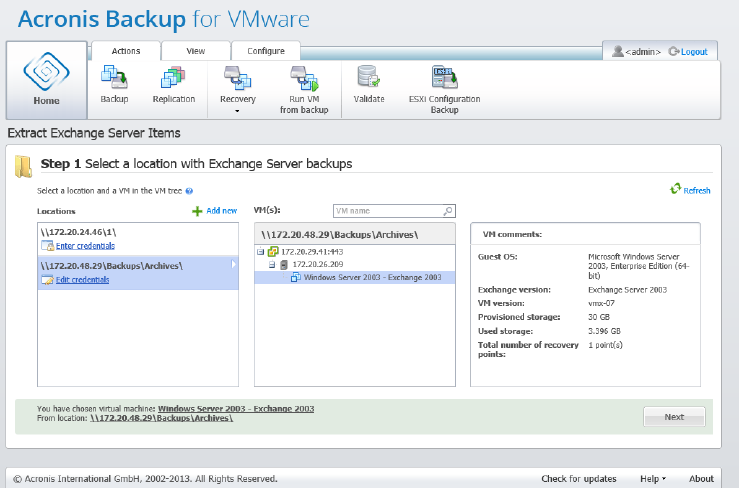Click Check for updates

(579, 479)
